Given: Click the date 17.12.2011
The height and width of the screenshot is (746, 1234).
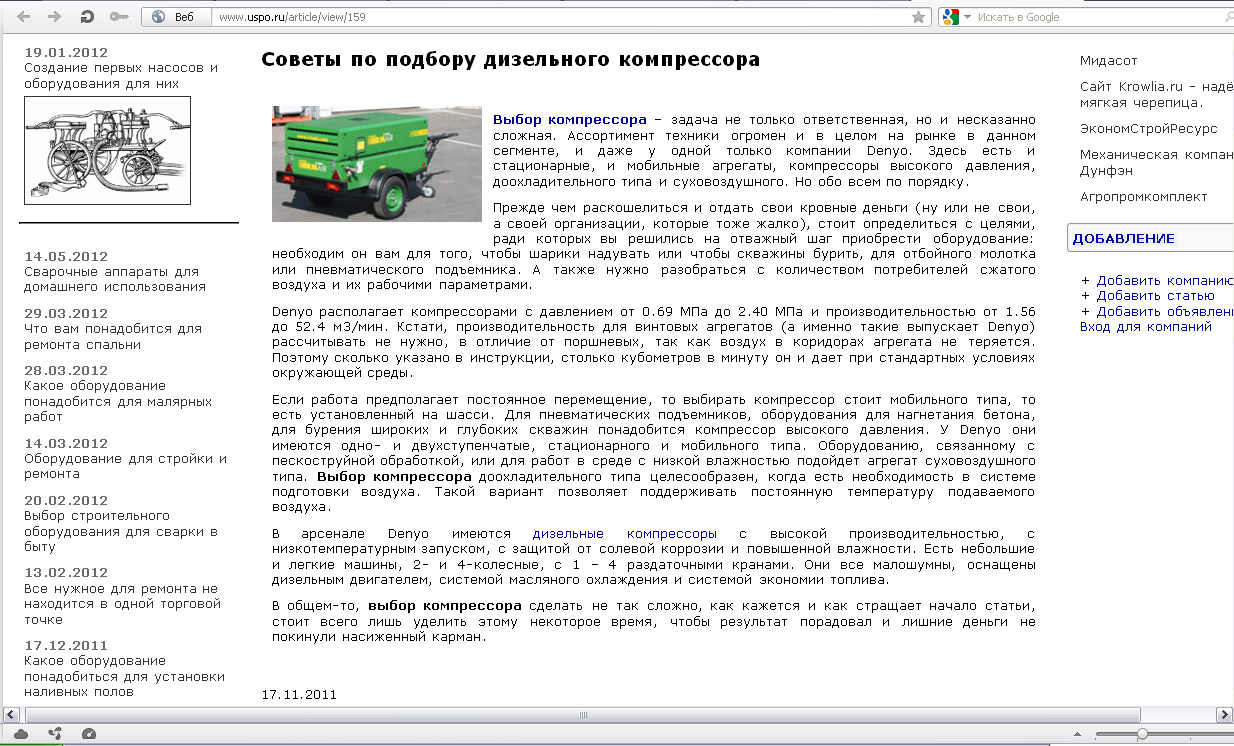Looking at the screenshot, I should (66, 646).
